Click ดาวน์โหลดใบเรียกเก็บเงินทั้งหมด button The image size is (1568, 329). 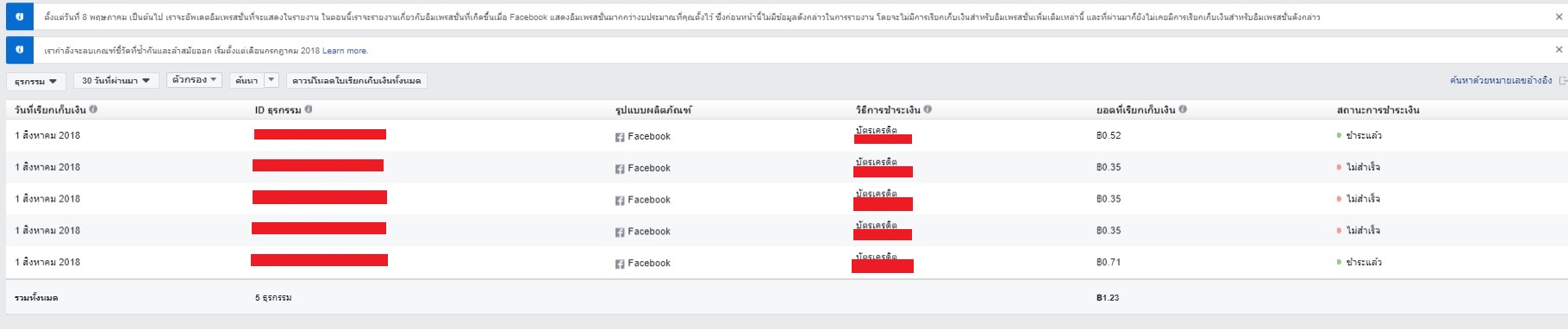357,81
